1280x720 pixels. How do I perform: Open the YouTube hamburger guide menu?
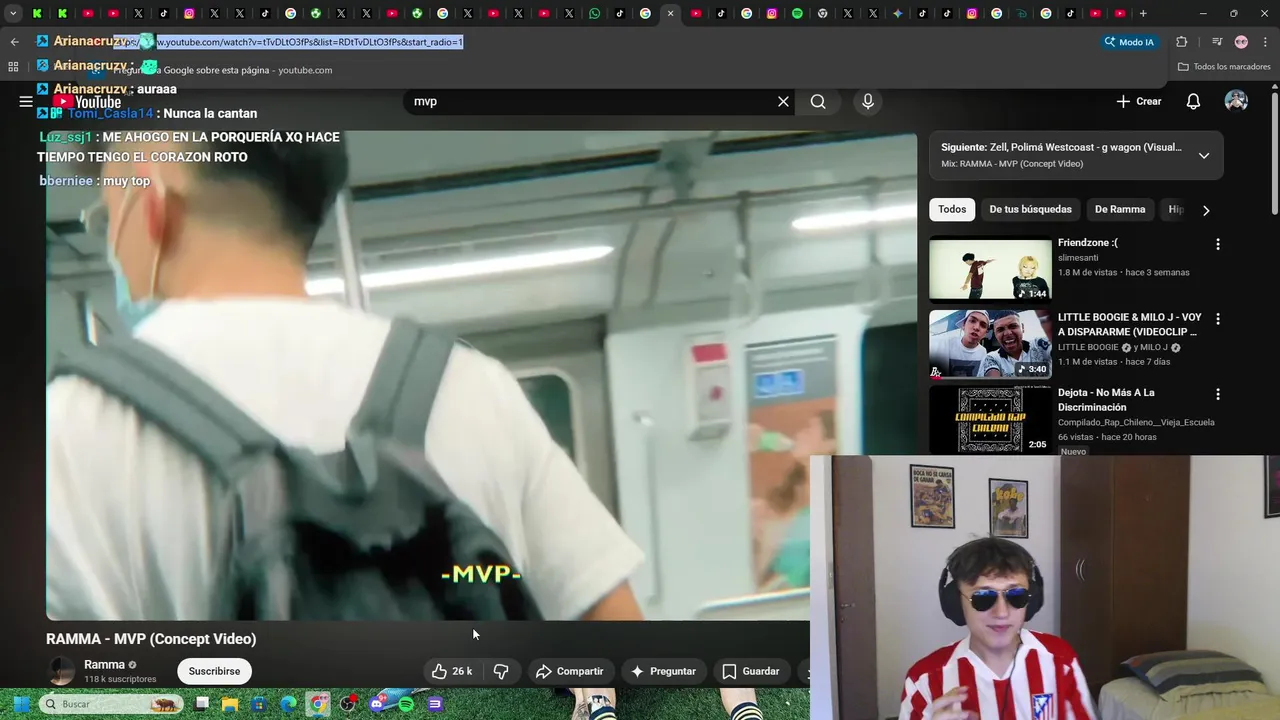(26, 101)
